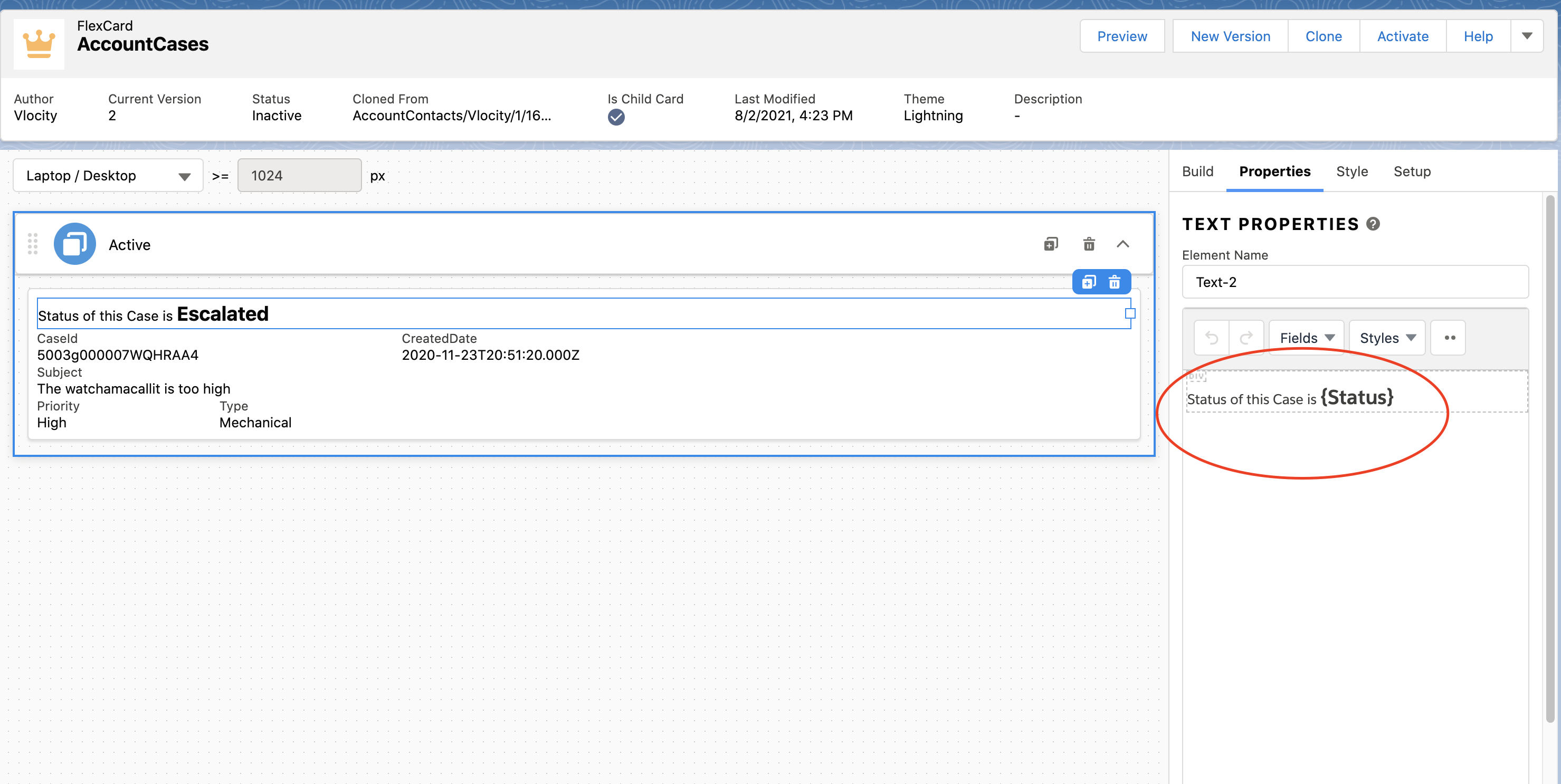Click the FlexCard crown icon
The width and height of the screenshot is (1561, 784).
[x=39, y=44]
